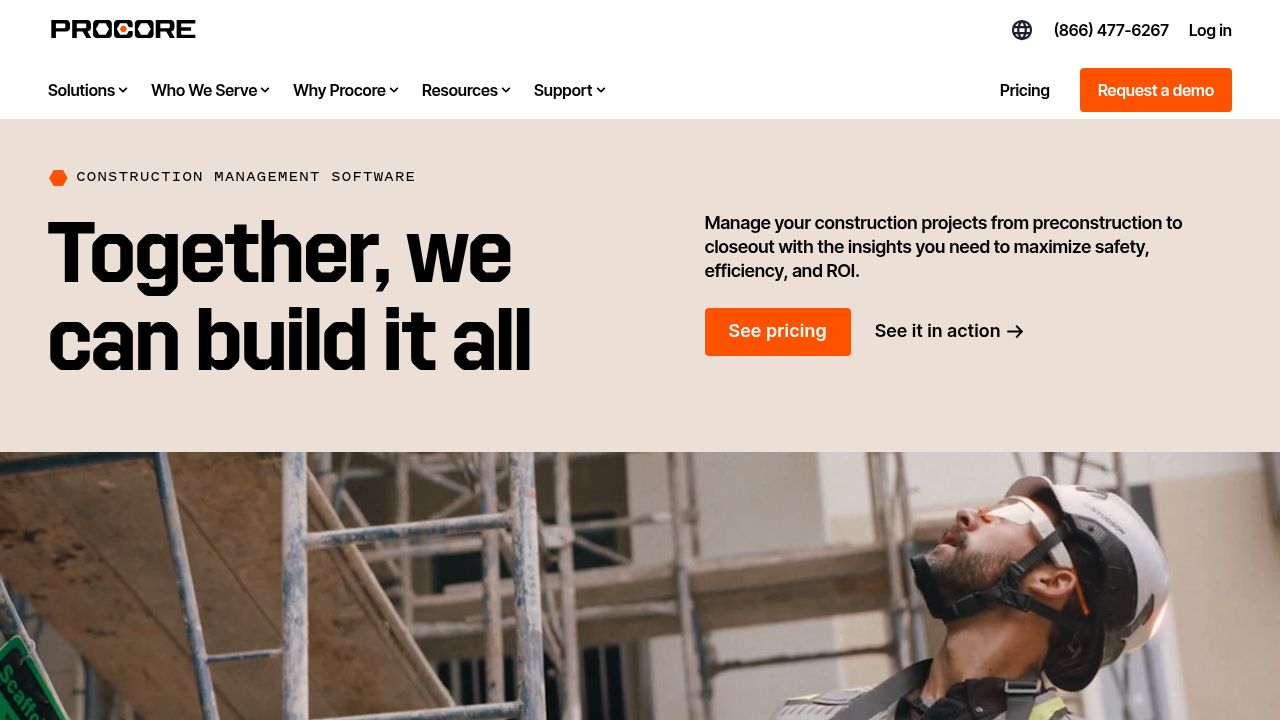Viewport: 1280px width, 720px height.
Task: Click the orange hexagon icon beside Construction Management Software
Action: click(58, 178)
